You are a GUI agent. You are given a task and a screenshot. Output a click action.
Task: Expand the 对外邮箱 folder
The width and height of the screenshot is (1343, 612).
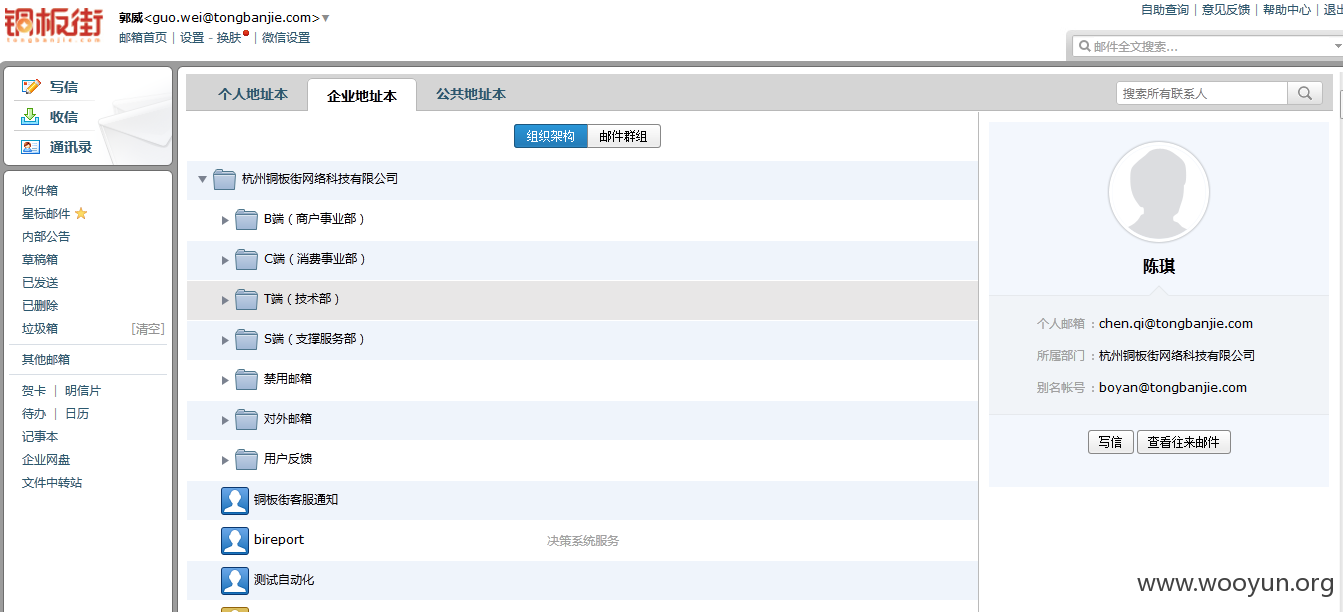tap(225, 420)
